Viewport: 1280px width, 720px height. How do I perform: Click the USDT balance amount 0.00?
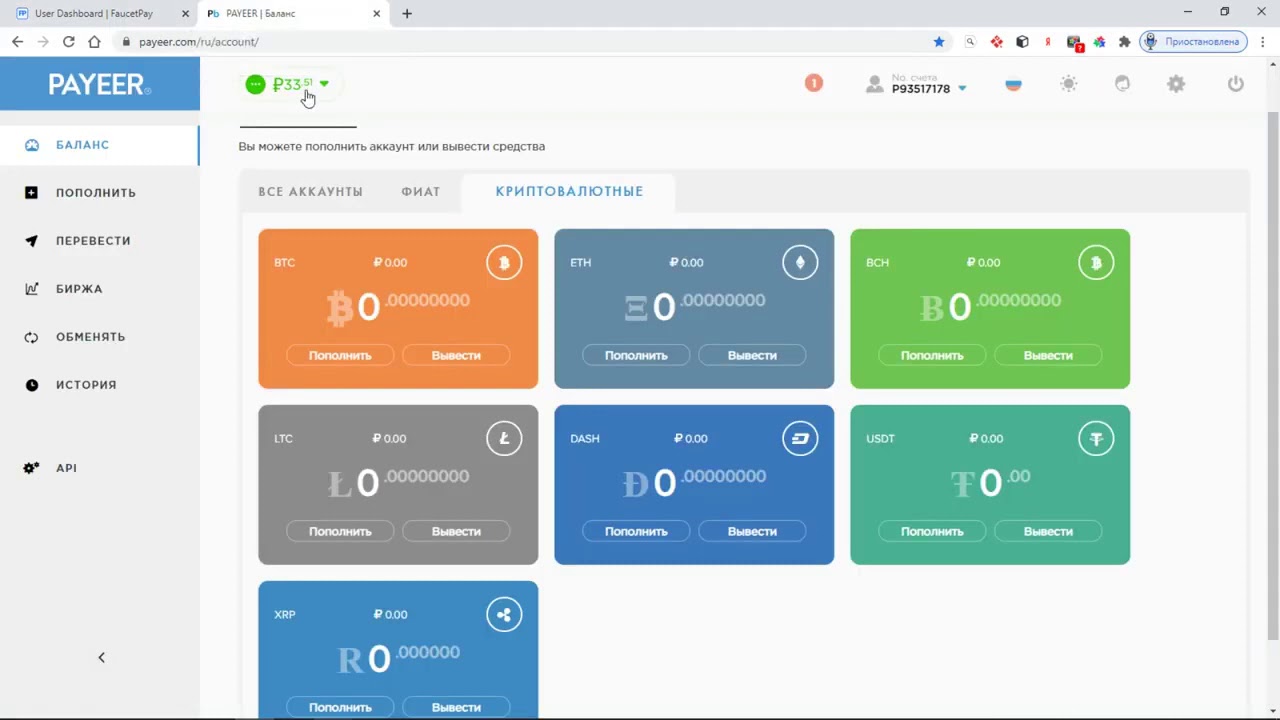[x=990, y=482]
